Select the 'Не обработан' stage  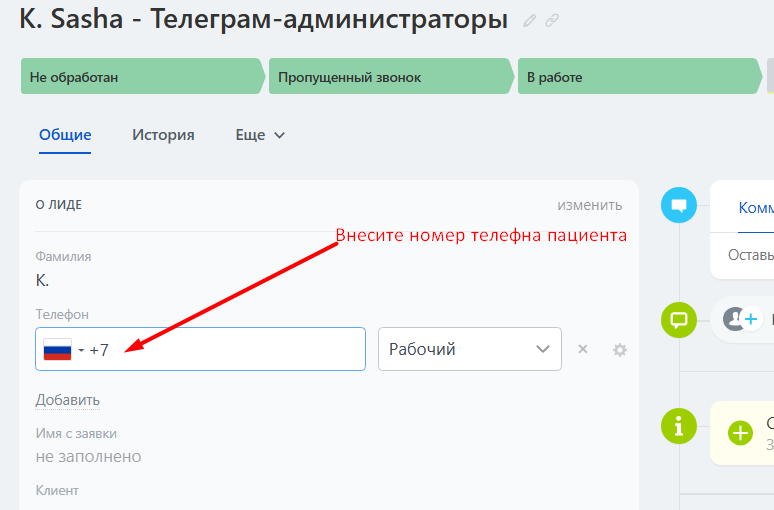[x=142, y=77]
